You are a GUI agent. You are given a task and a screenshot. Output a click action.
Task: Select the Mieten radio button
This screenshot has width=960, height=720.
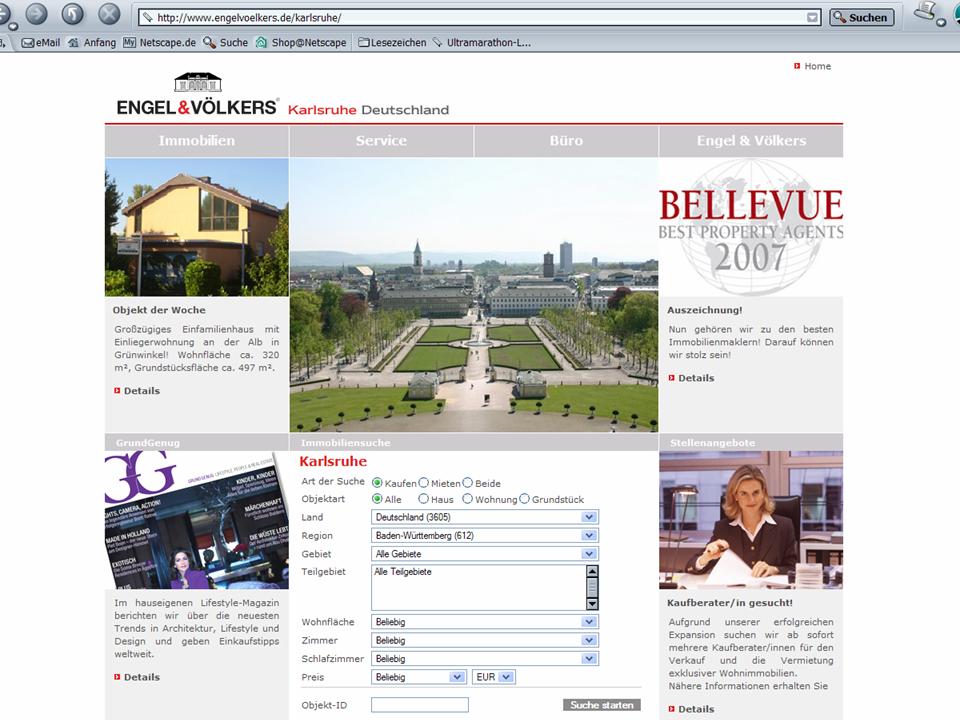(424, 483)
